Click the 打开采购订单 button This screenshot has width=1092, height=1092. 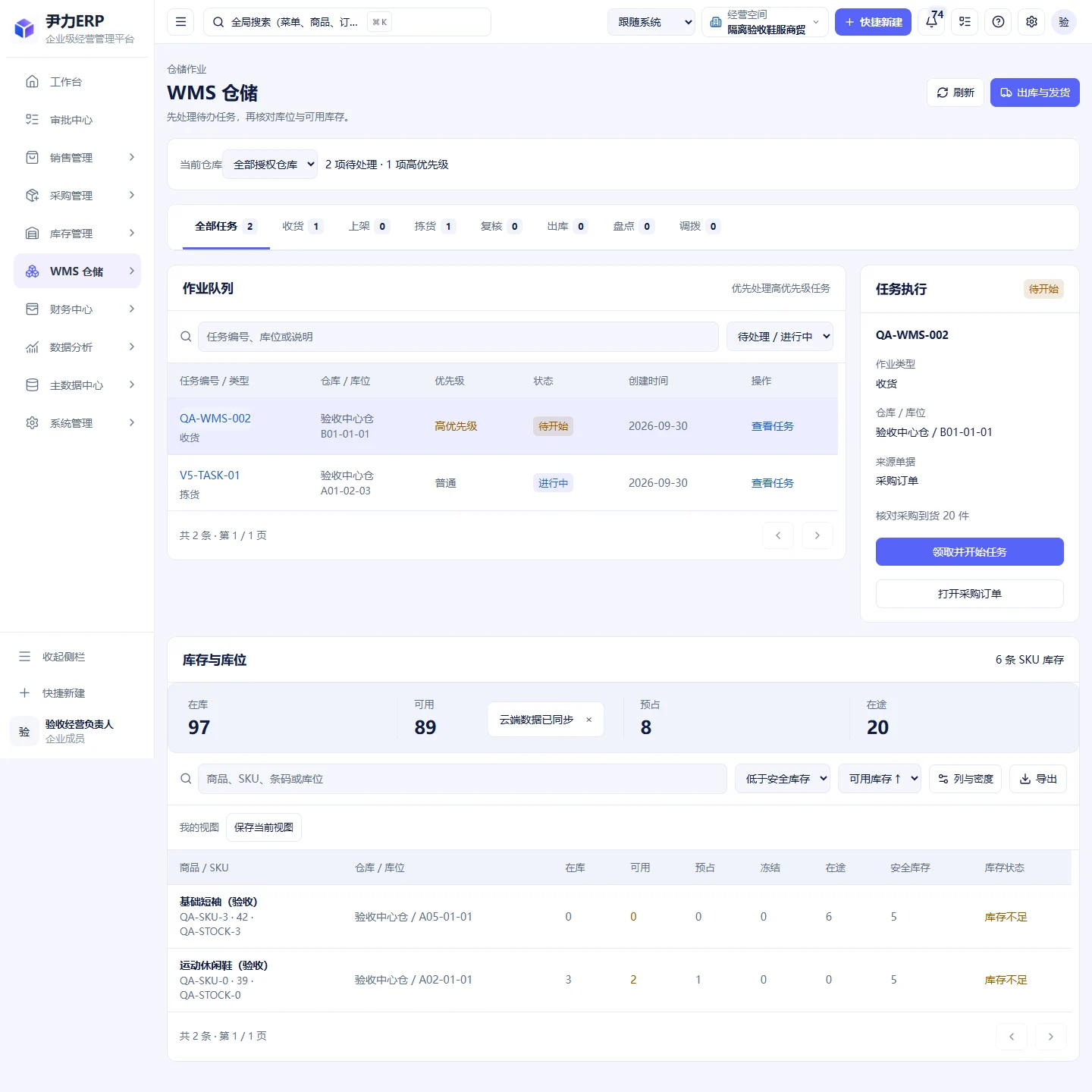[x=970, y=594]
